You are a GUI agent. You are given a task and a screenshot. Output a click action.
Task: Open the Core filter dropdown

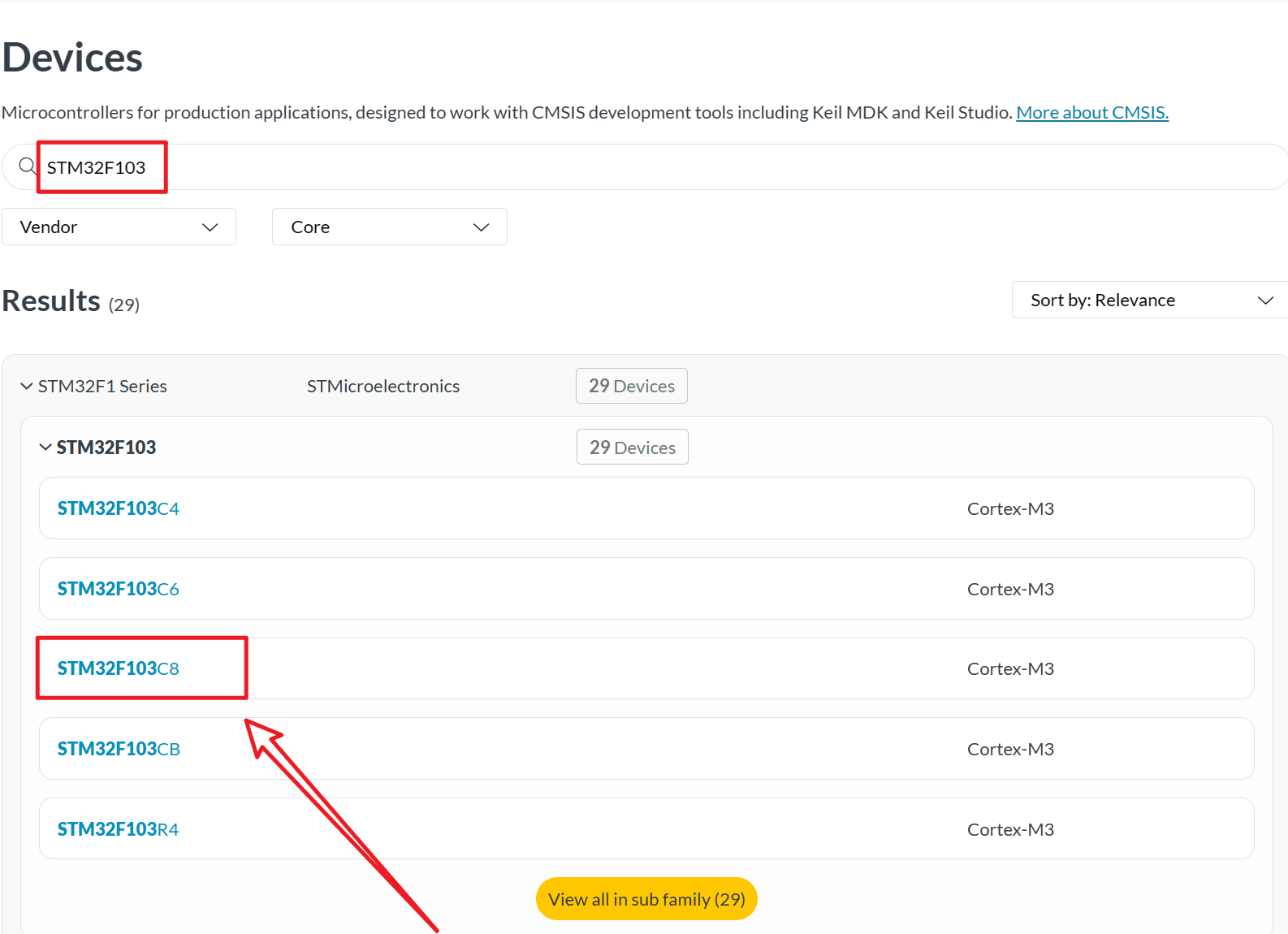coord(389,227)
